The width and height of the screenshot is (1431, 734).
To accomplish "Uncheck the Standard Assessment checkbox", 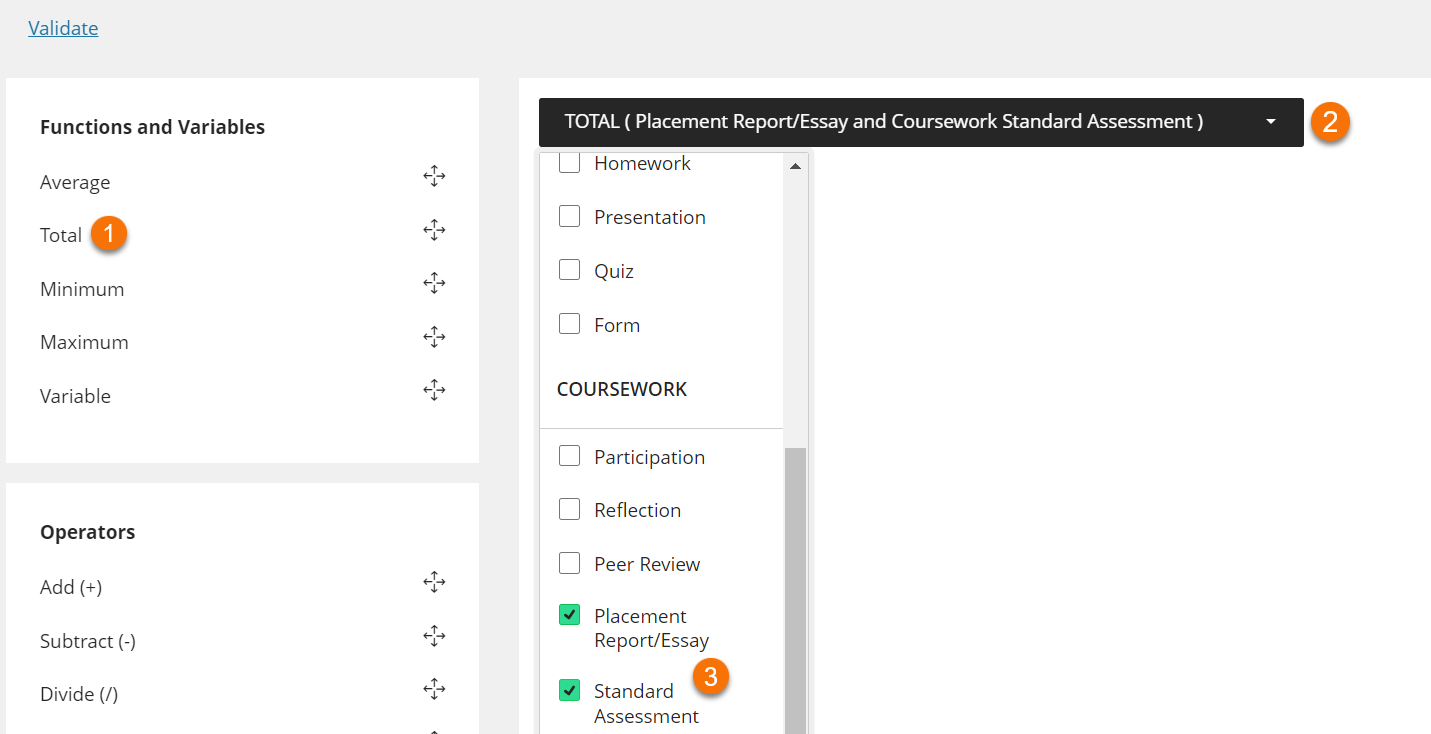I will coord(569,689).
